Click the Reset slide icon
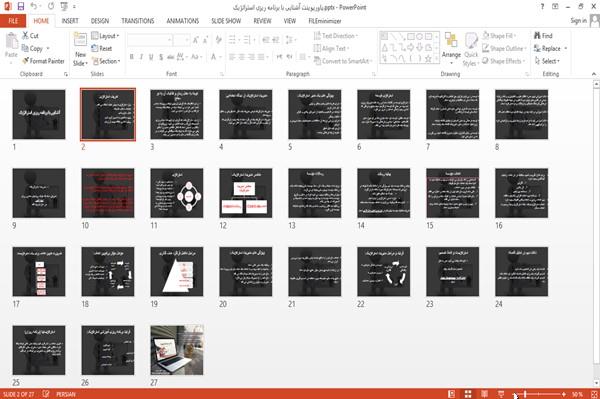The image size is (600, 399). click(95, 48)
